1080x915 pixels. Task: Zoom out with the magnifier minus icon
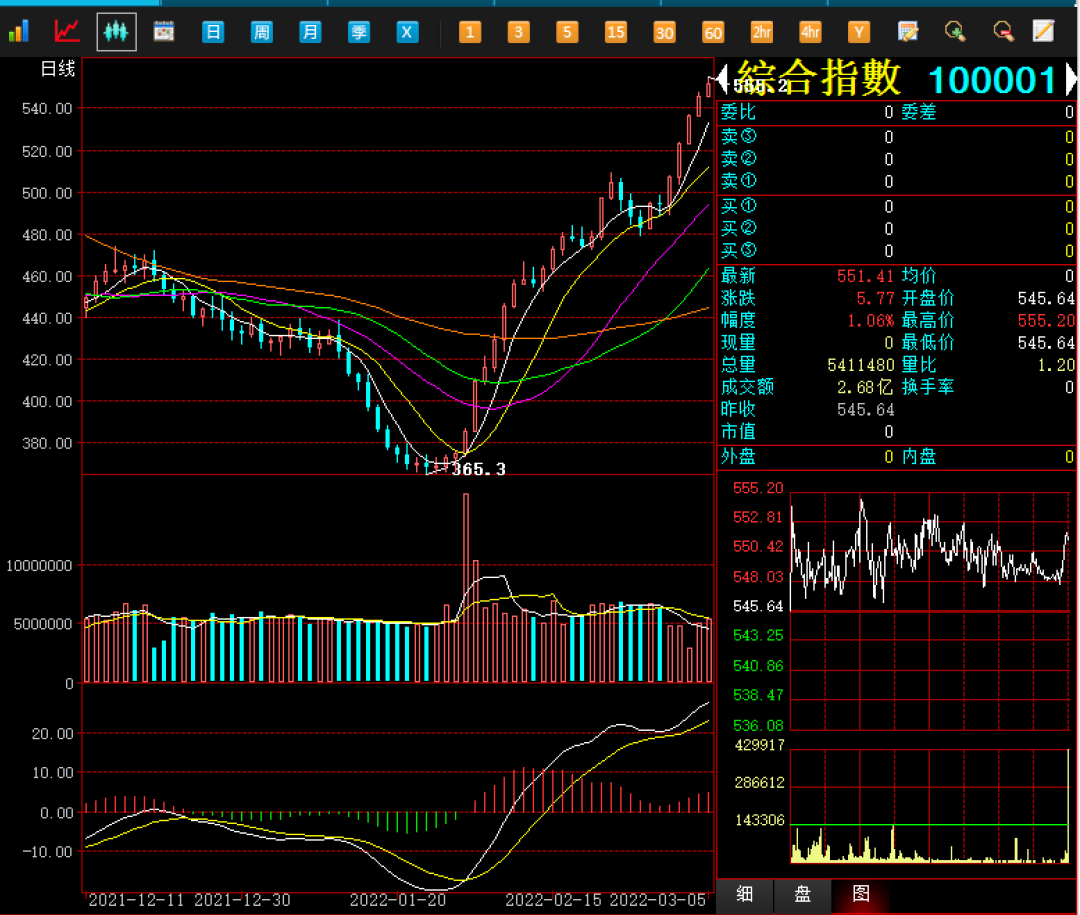[1003, 32]
